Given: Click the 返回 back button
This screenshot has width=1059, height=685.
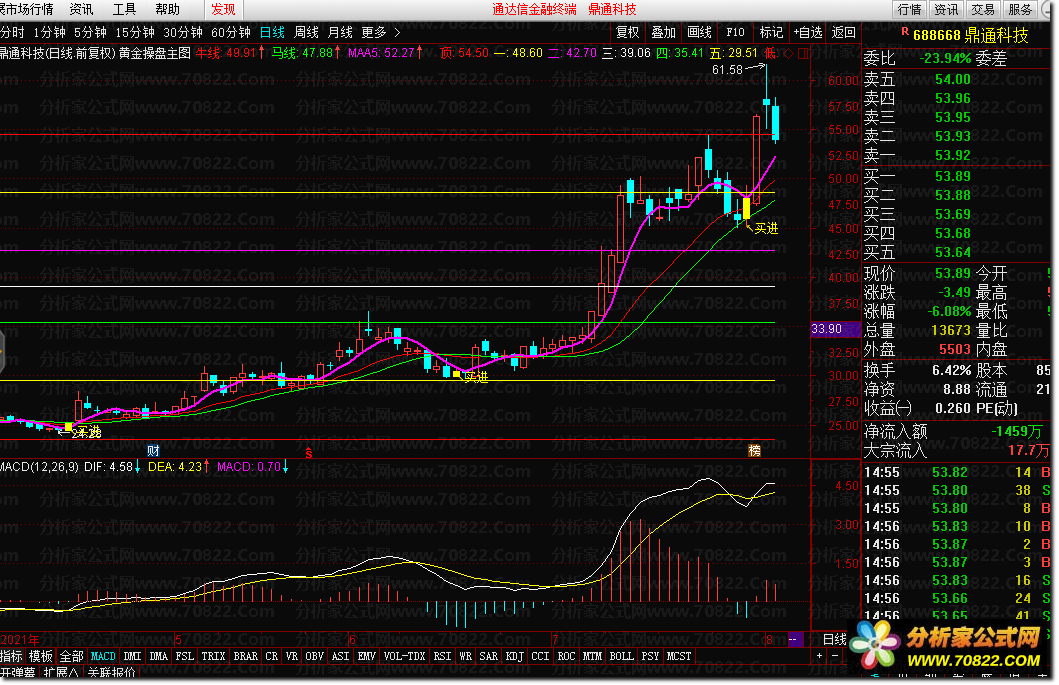Looking at the screenshot, I should pos(844,32).
